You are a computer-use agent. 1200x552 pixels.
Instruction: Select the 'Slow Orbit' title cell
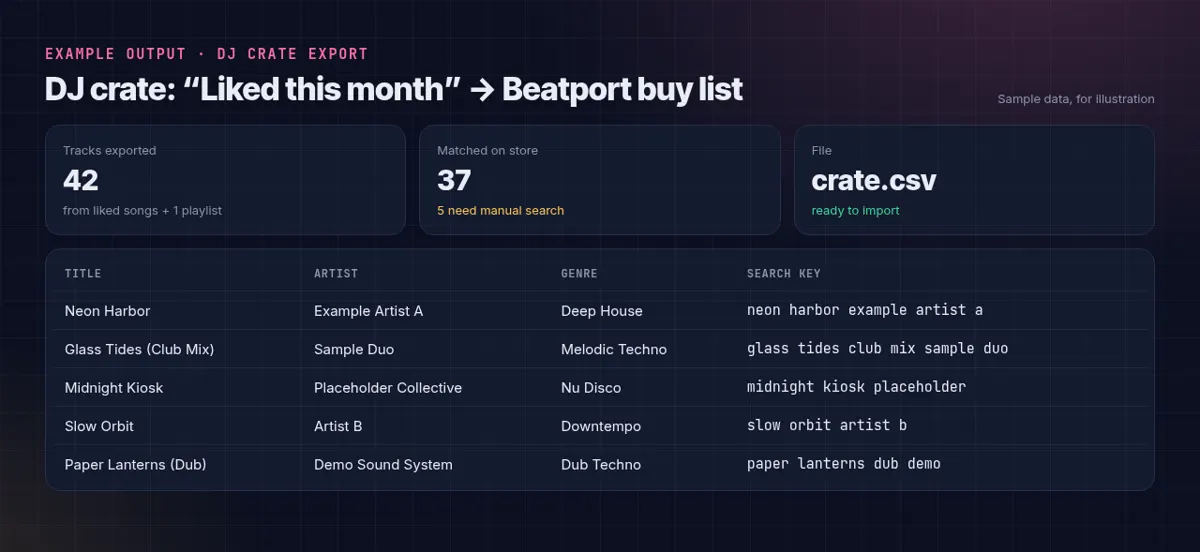[x=99, y=426]
